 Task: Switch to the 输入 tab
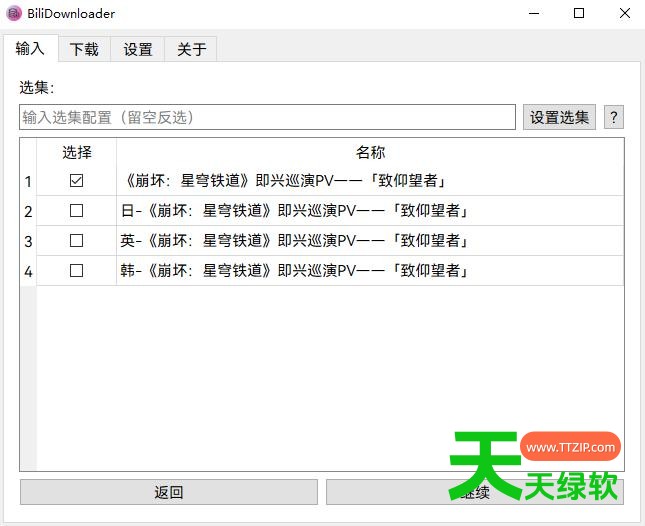pyautogui.click(x=30, y=49)
